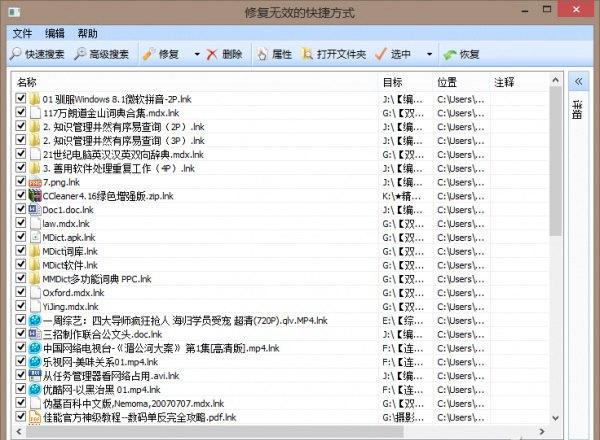This screenshot has width=600, height=440.
Task: Click video icon of 优酷网-以黑治黑 01.mp4.lnk
Action: 35,389
